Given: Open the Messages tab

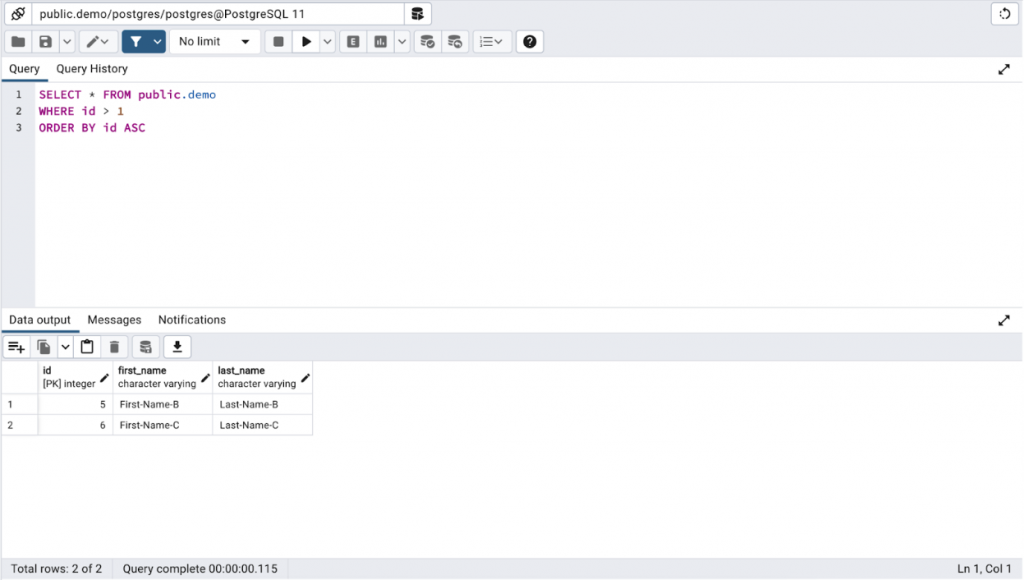Looking at the screenshot, I should pyautogui.click(x=113, y=319).
